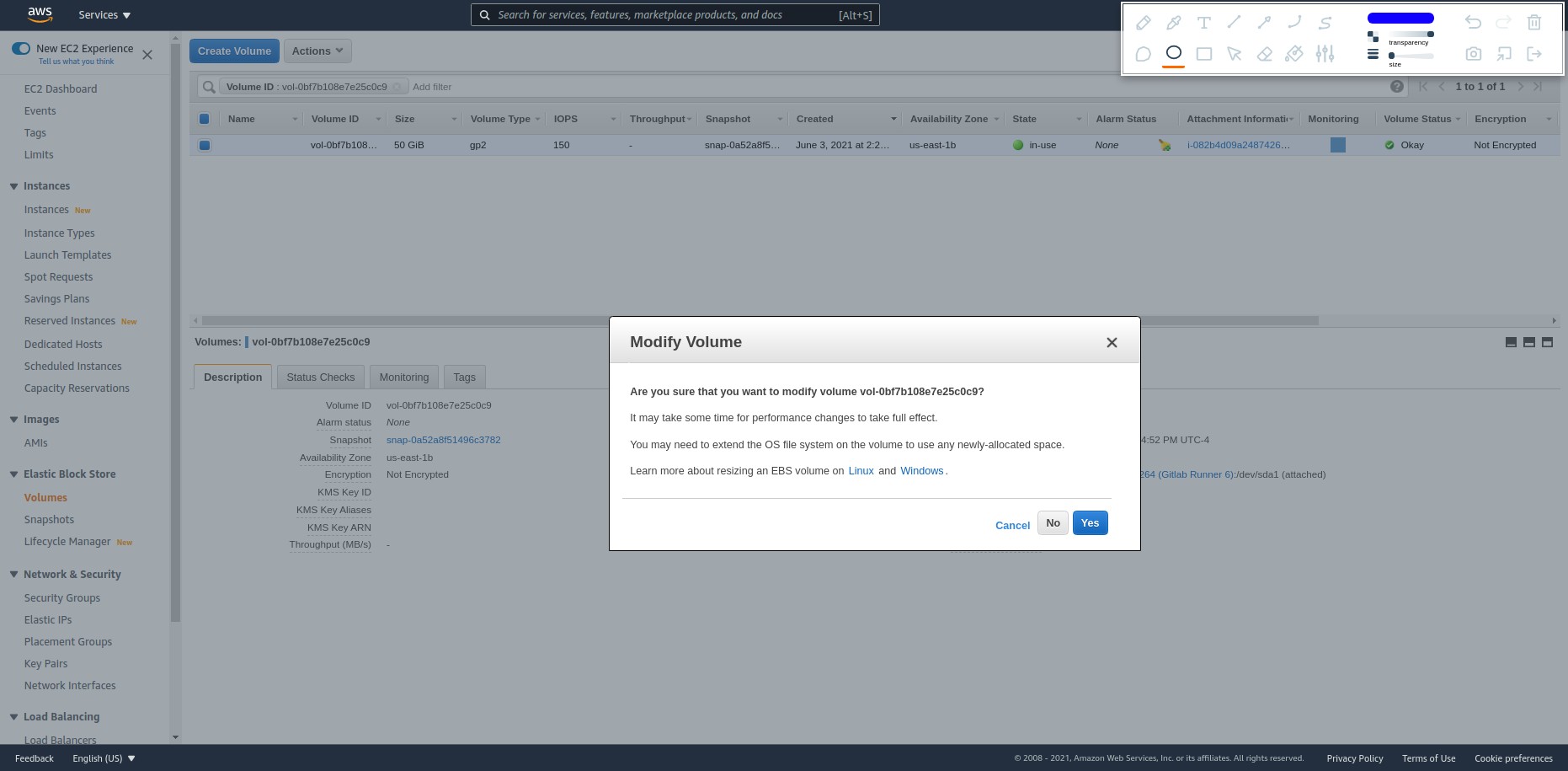This screenshot has width=1568, height=771.
Task: Click No in Modify Volume dialog
Action: [1053, 523]
